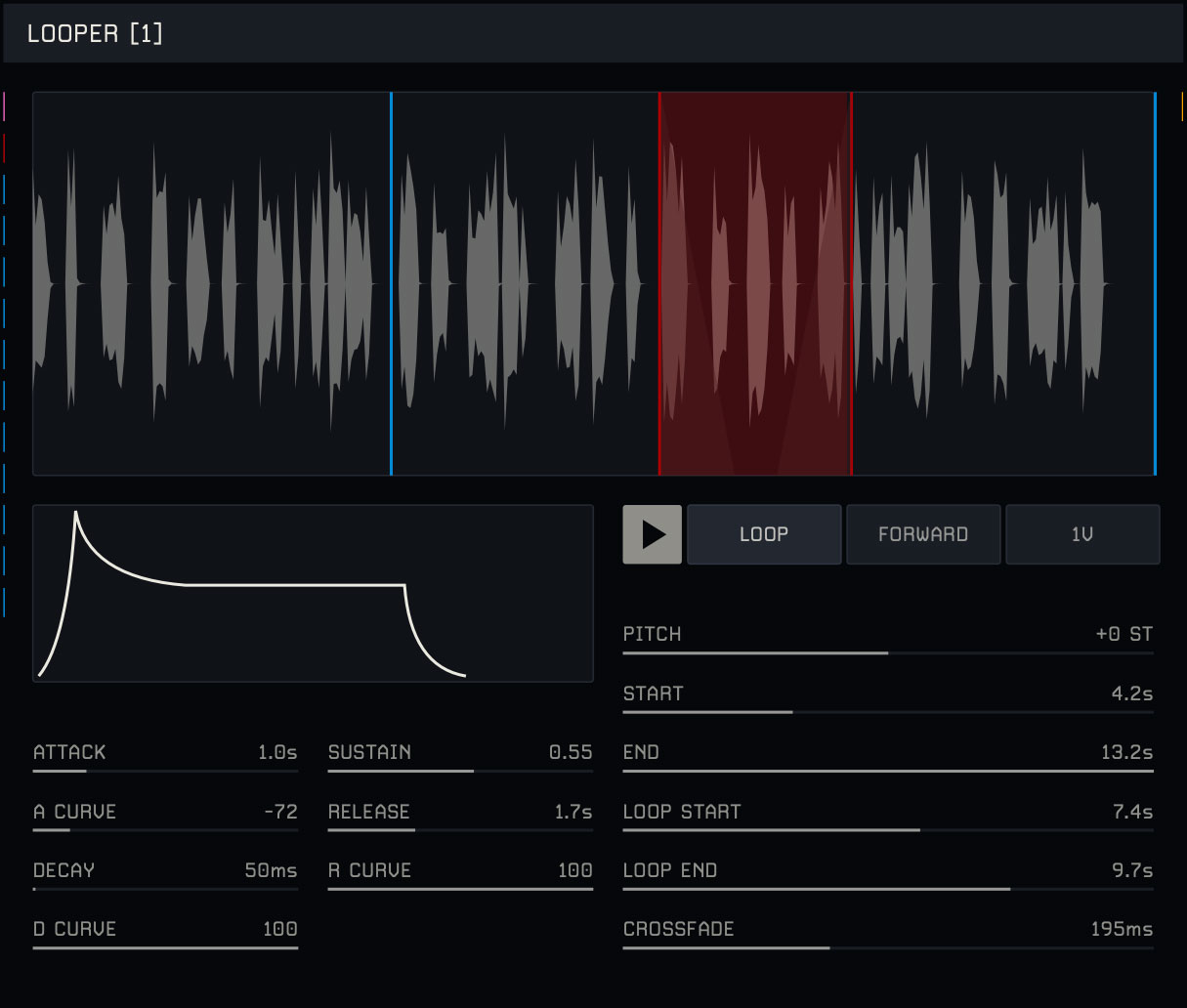Click the 50ms decay value
Screen dimensions: 1187x1008
(x=271, y=870)
